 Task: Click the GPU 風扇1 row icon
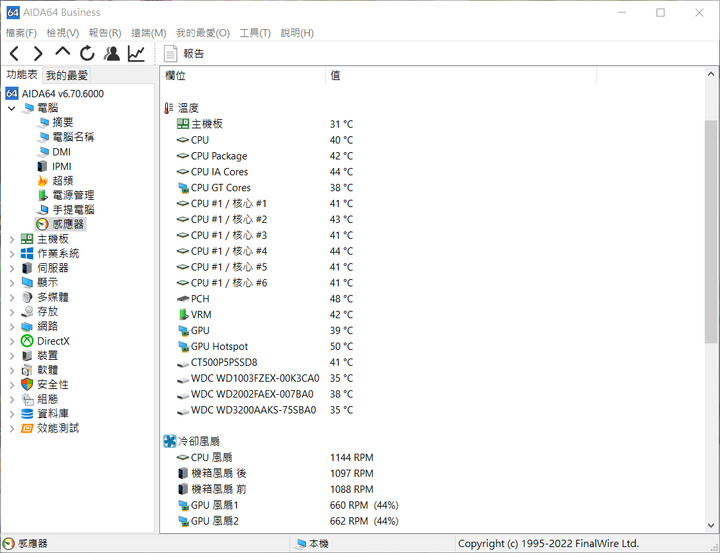pyautogui.click(x=183, y=506)
